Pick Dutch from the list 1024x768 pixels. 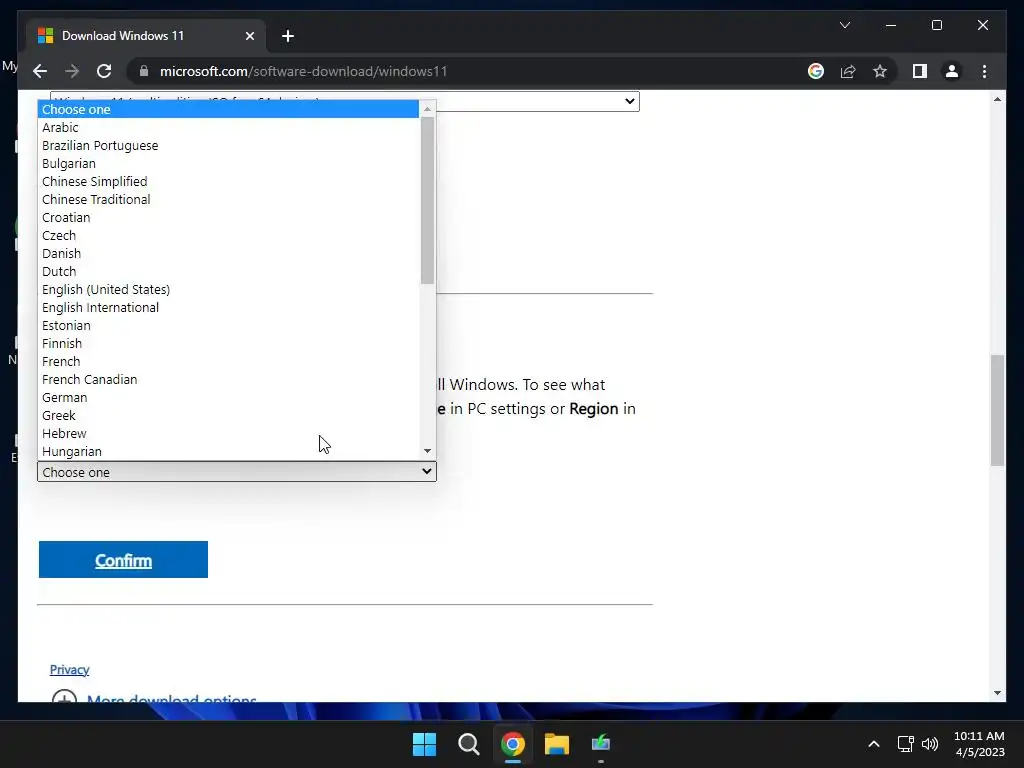coord(228,271)
